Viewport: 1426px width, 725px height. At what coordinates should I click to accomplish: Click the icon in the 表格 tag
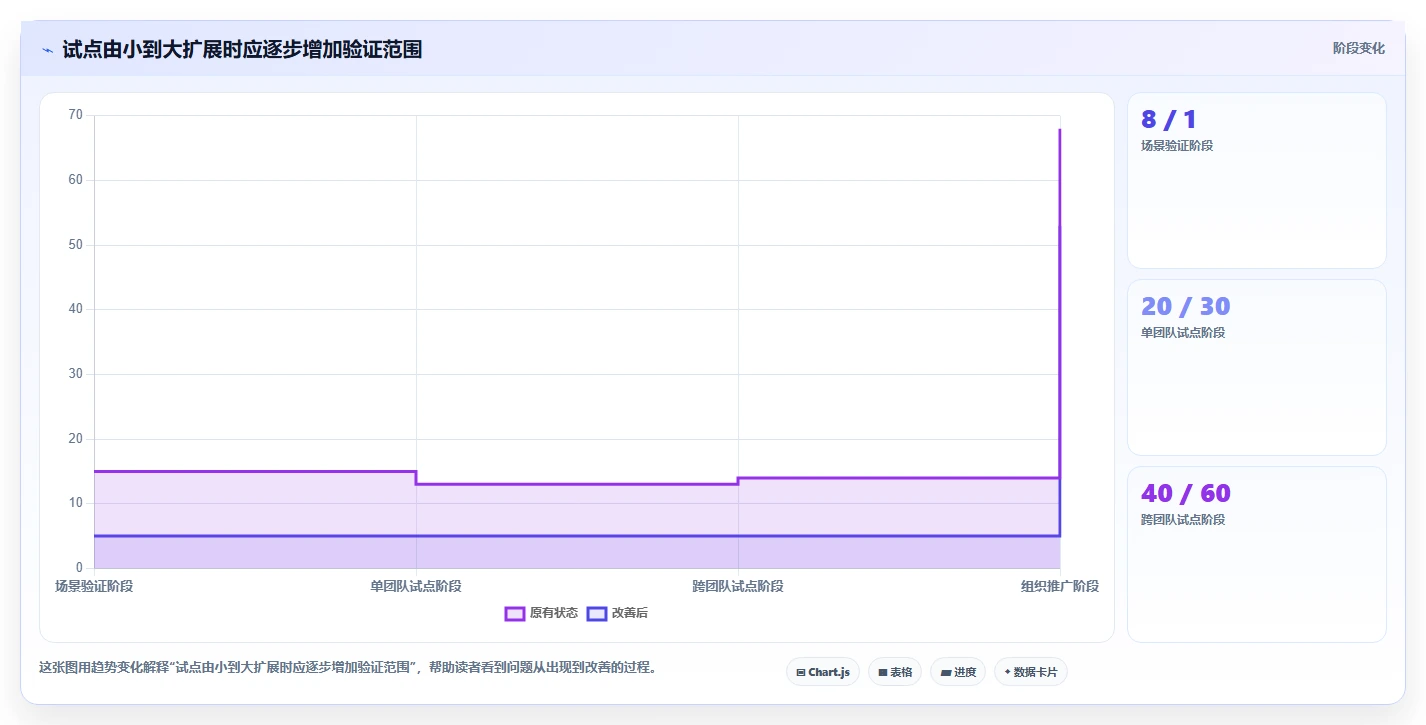[883, 673]
